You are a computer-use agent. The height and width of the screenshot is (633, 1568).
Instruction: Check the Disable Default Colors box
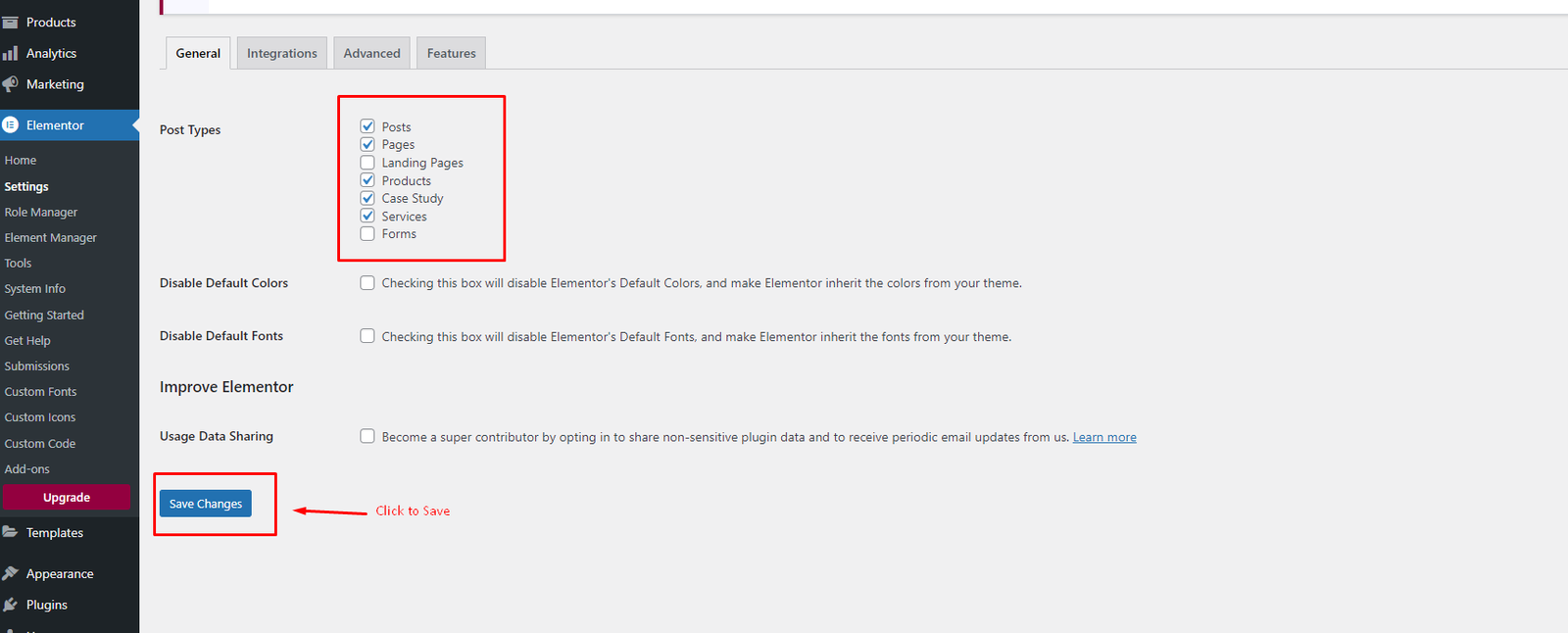[367, 283]
